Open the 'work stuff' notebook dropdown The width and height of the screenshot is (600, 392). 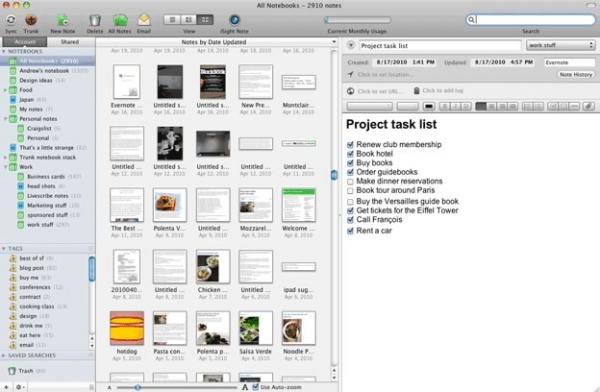pyautogui.click(x=561, y=45)
